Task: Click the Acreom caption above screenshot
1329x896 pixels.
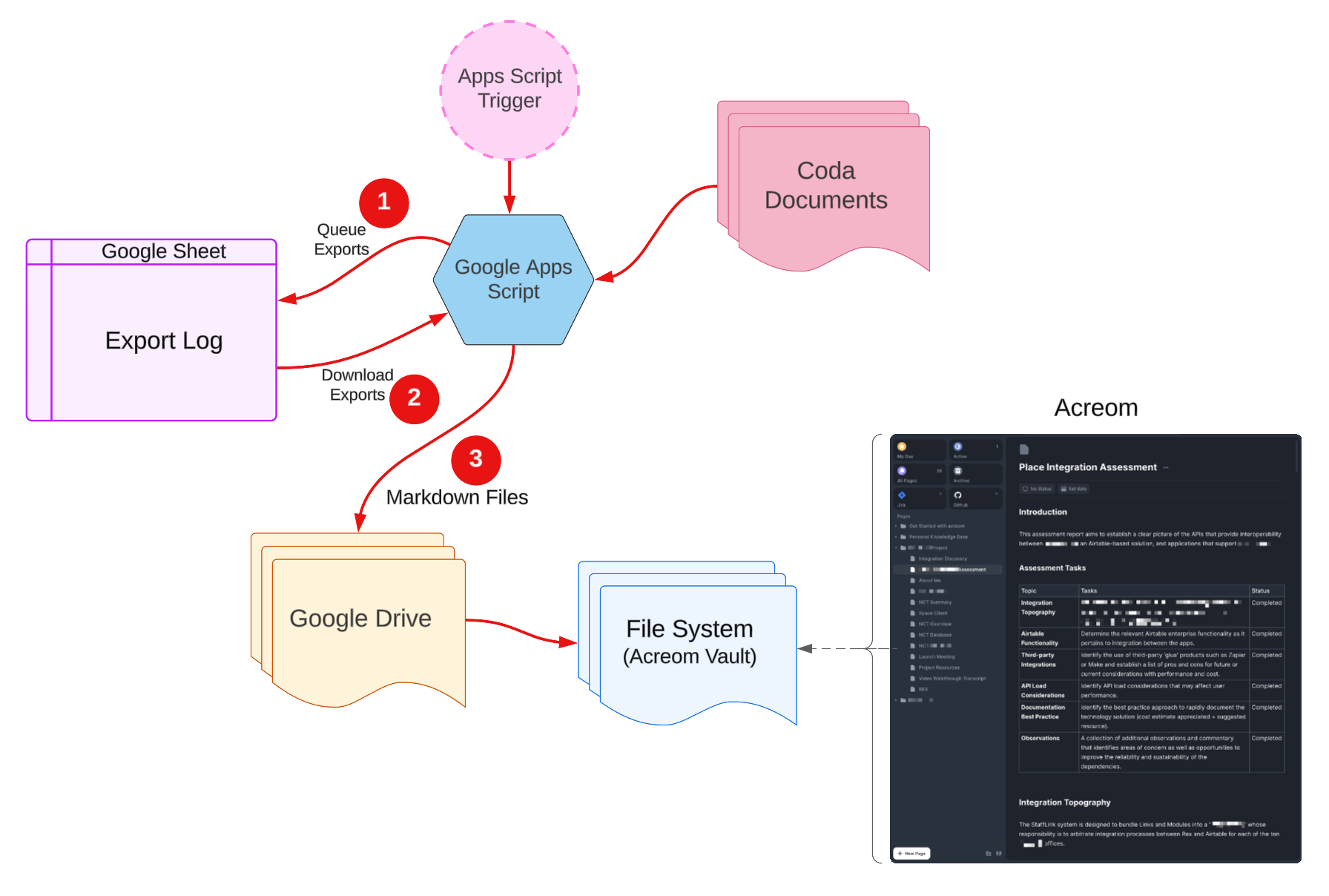Action: click(x=1095, y=408)
